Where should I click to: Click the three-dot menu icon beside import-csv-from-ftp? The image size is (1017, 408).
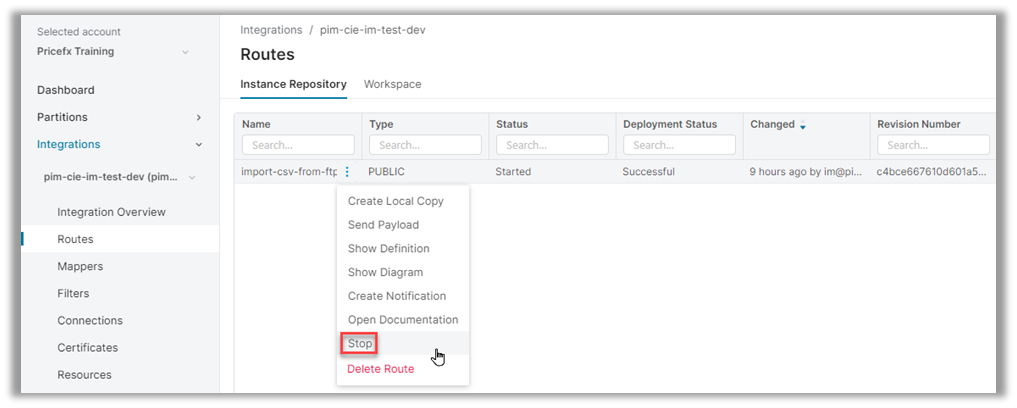[x=347, y=172]
